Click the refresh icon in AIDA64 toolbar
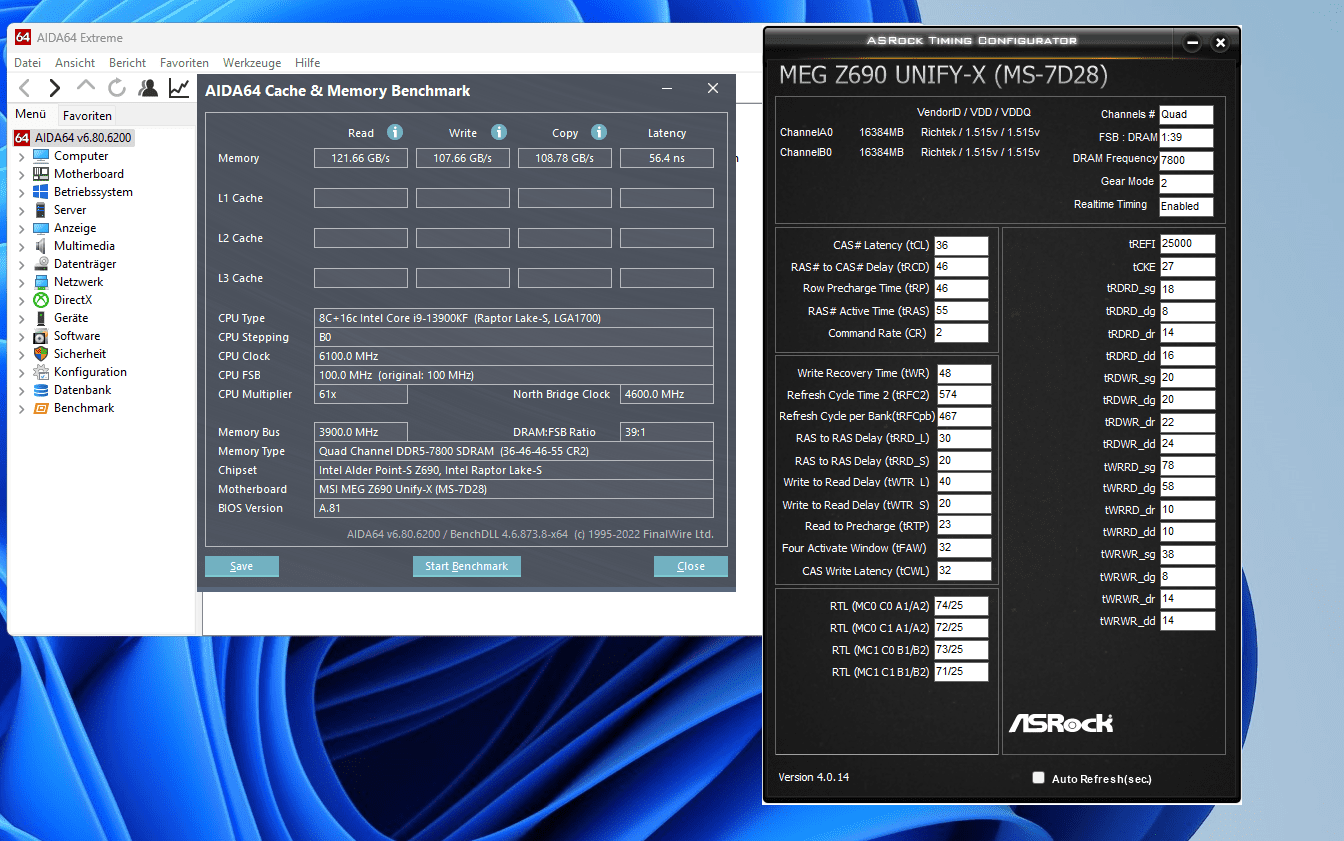The image size is (1344, 841). [x=117, y=88]
